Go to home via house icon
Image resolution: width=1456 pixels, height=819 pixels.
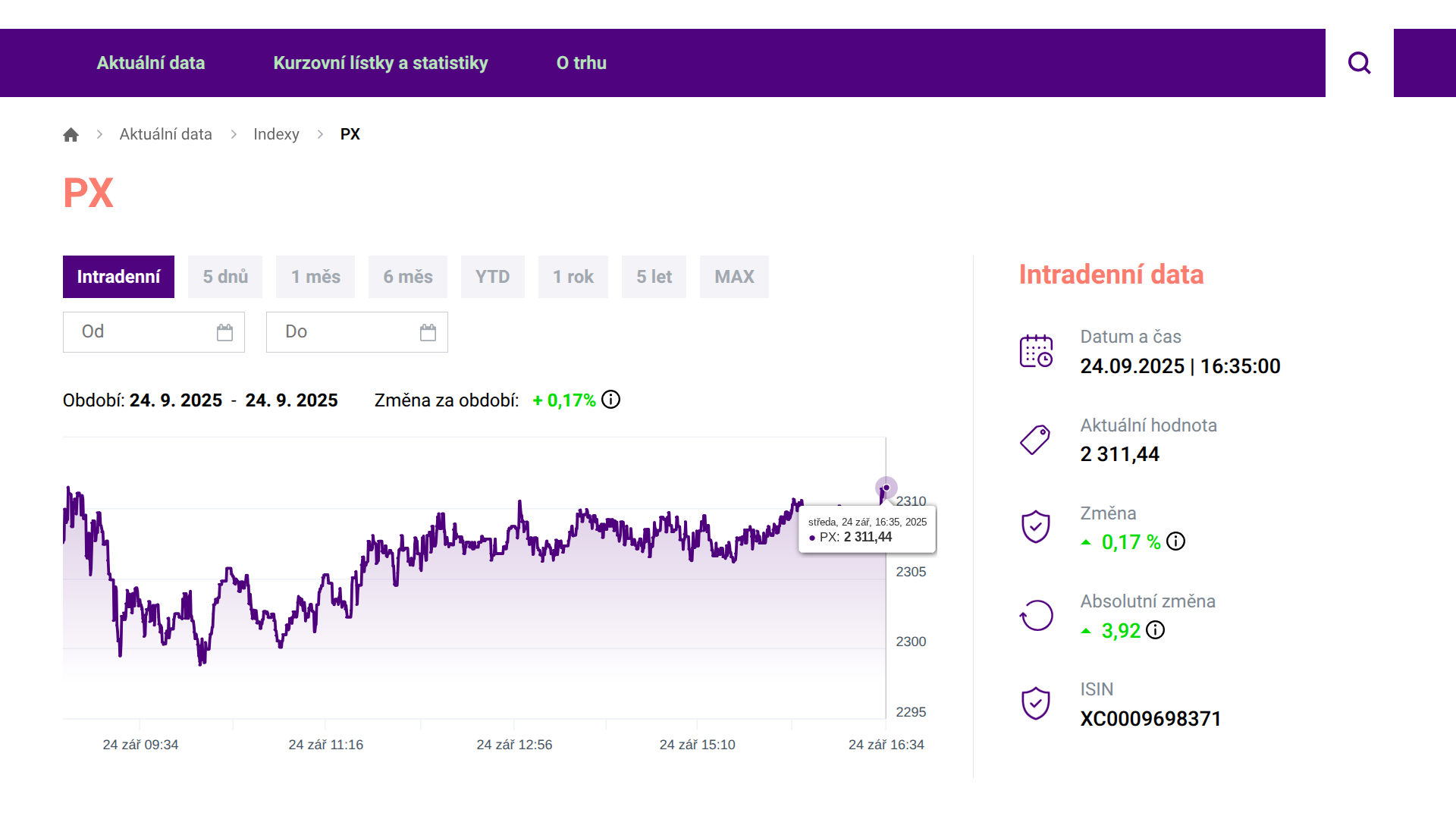tap(71, 134)
